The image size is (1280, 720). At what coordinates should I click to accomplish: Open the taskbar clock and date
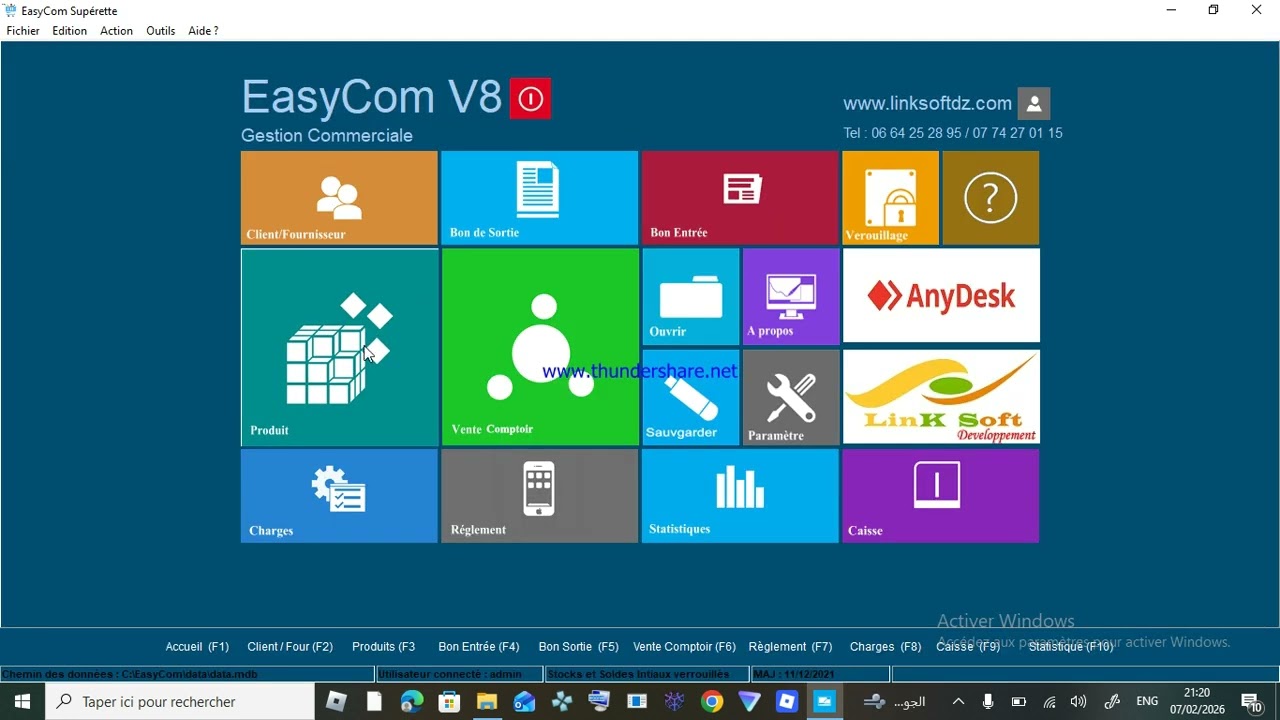(x=1197, y=701)
